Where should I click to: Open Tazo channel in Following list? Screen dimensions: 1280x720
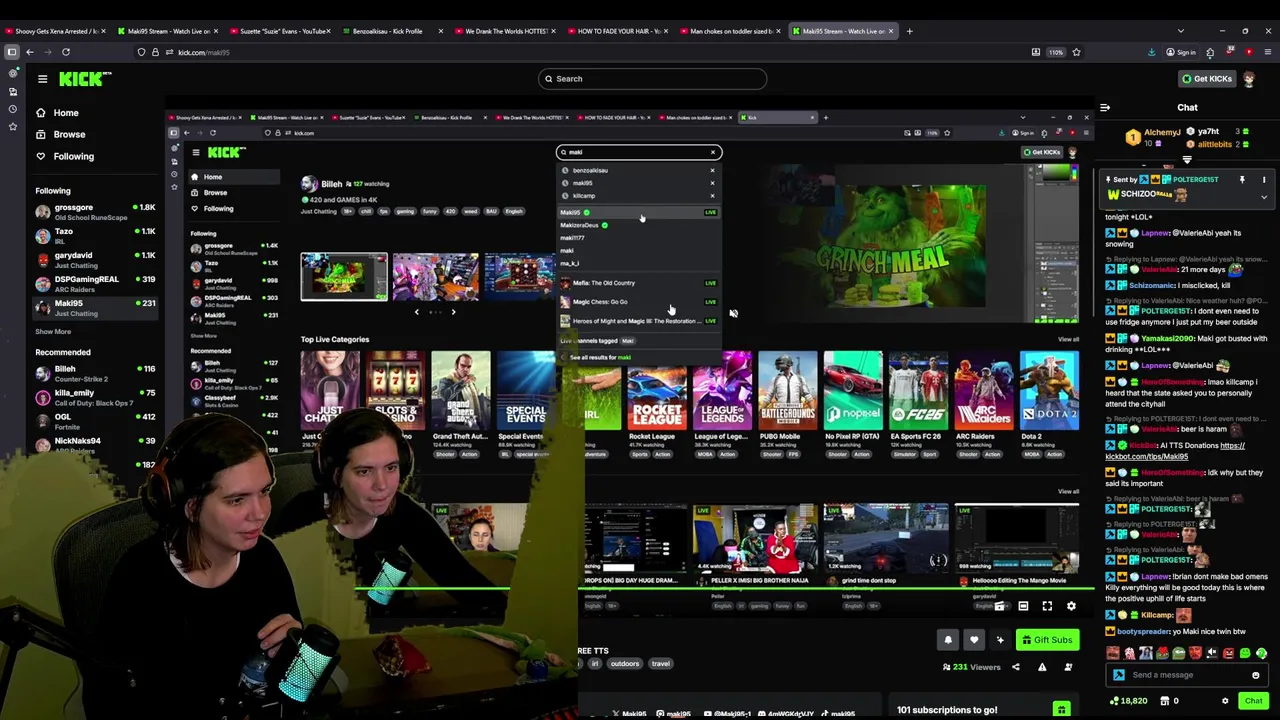95,236
